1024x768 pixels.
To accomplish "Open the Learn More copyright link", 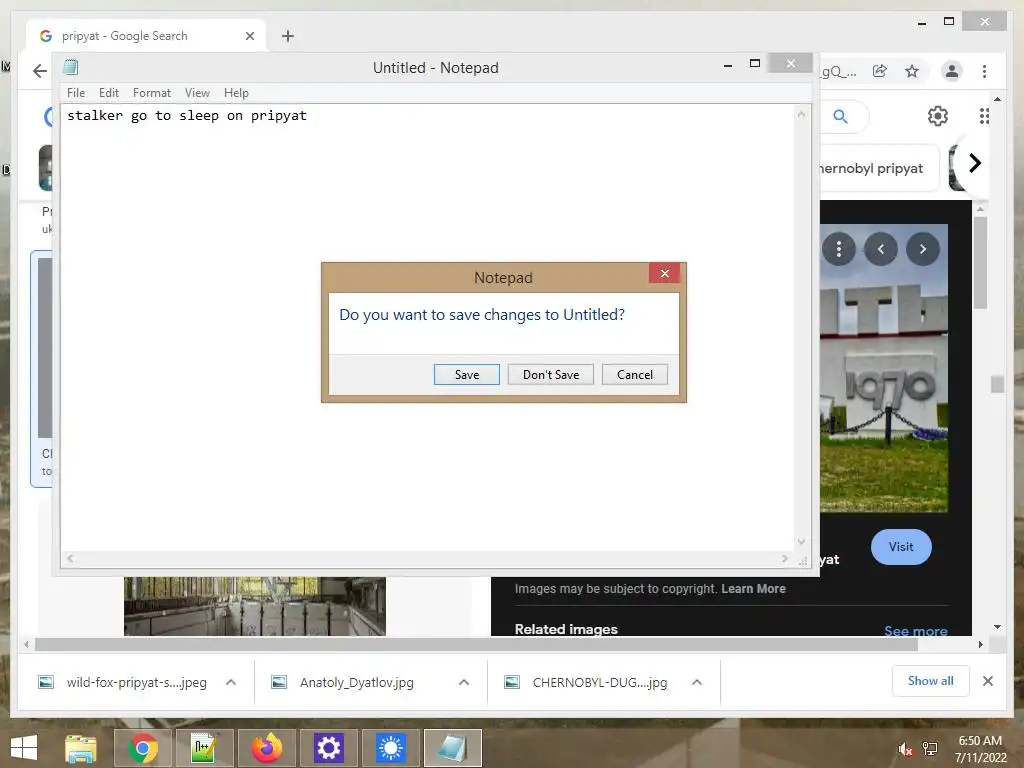I will (753, 588).
